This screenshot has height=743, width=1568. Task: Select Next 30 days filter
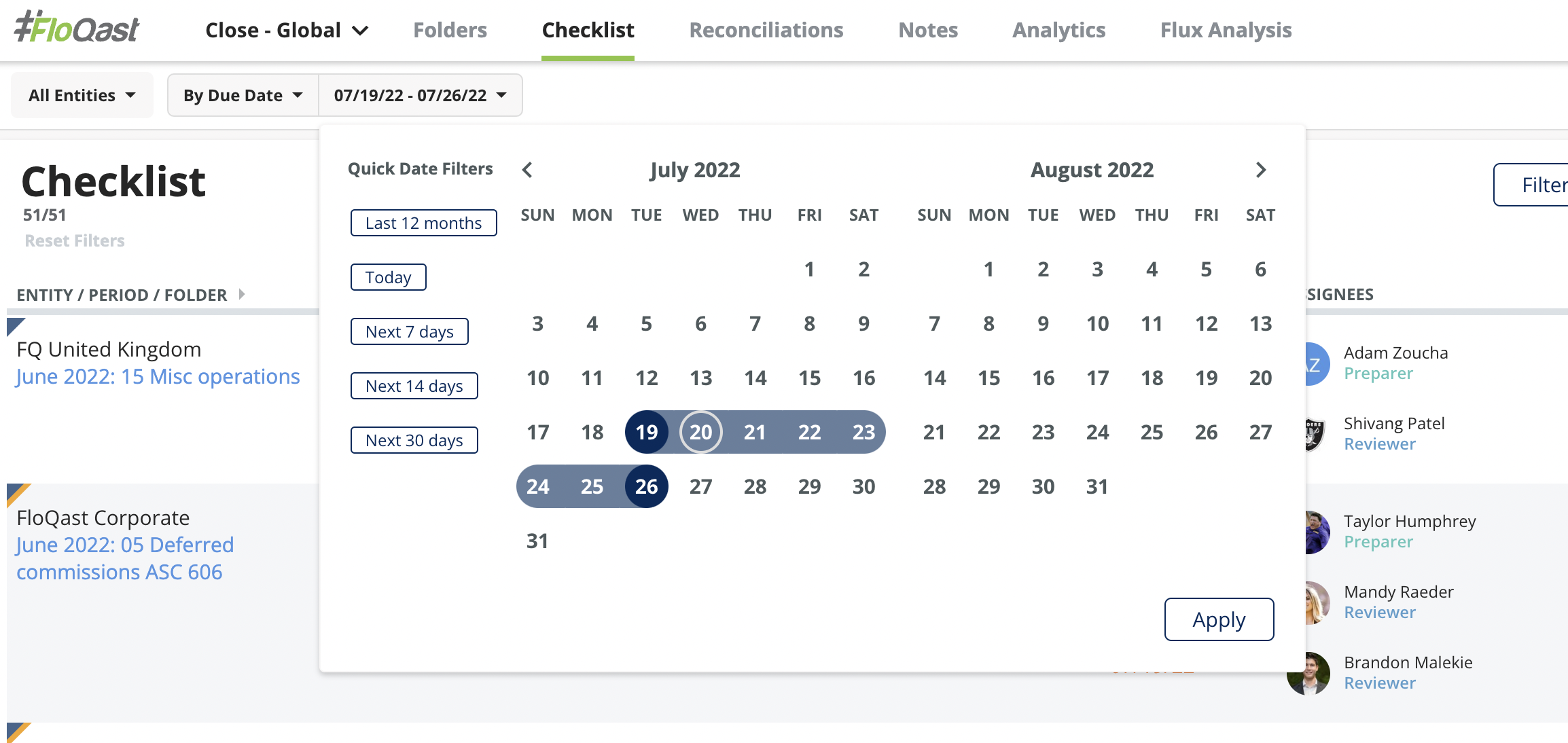point(414,440)
